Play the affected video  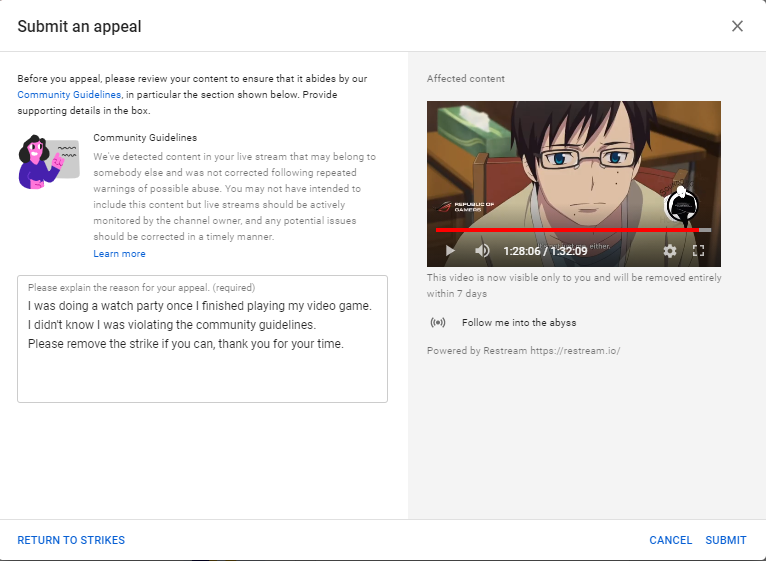click(x=450, y=251)
